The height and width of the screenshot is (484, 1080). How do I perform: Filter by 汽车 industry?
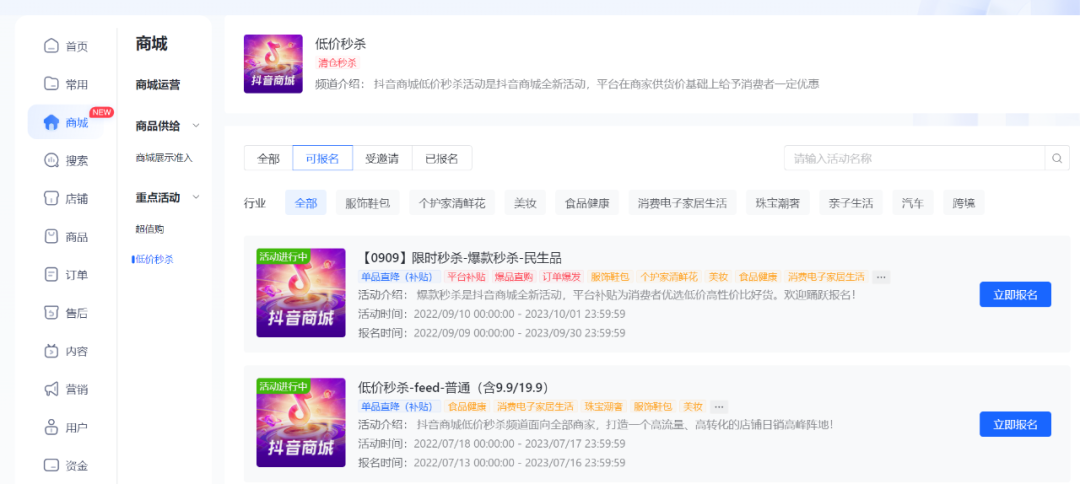pos(913,203)
